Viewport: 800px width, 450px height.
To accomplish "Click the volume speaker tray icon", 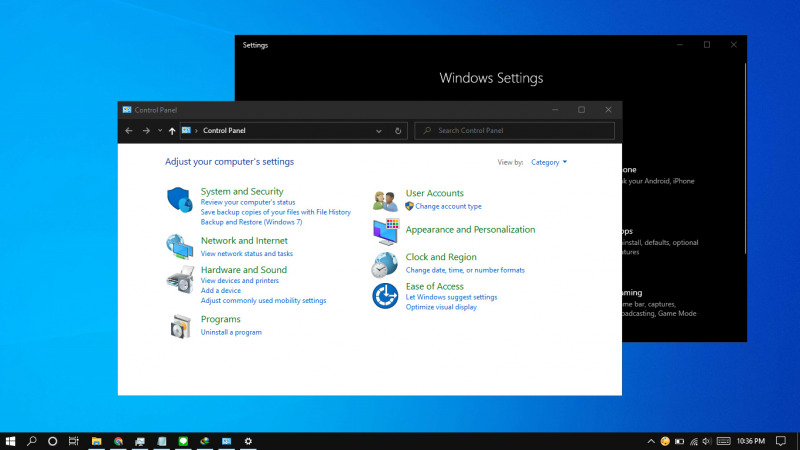I will pos(707,441).
